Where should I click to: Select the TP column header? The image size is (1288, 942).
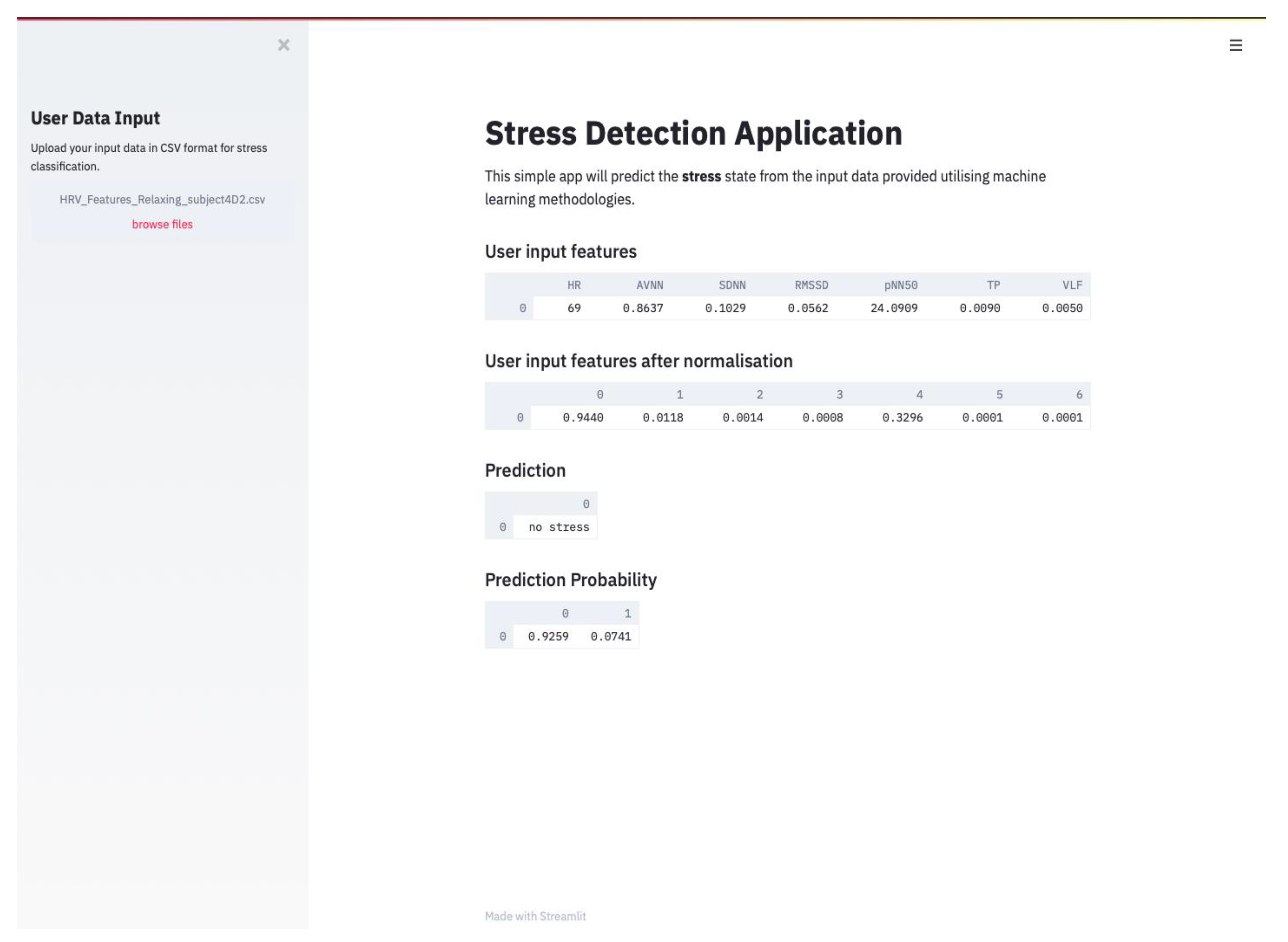993,285
